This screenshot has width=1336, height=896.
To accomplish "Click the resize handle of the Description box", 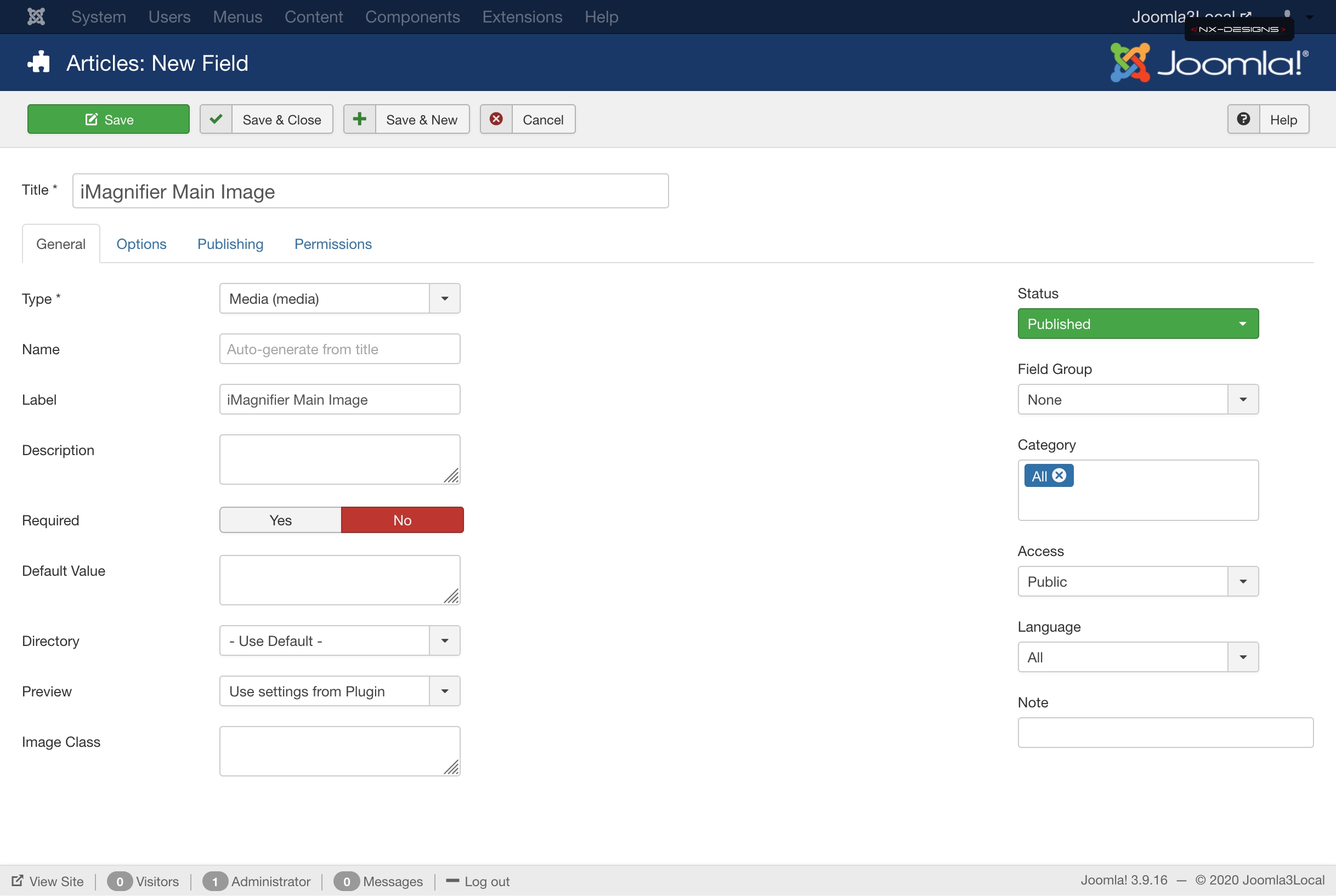I will coord(451,476).
